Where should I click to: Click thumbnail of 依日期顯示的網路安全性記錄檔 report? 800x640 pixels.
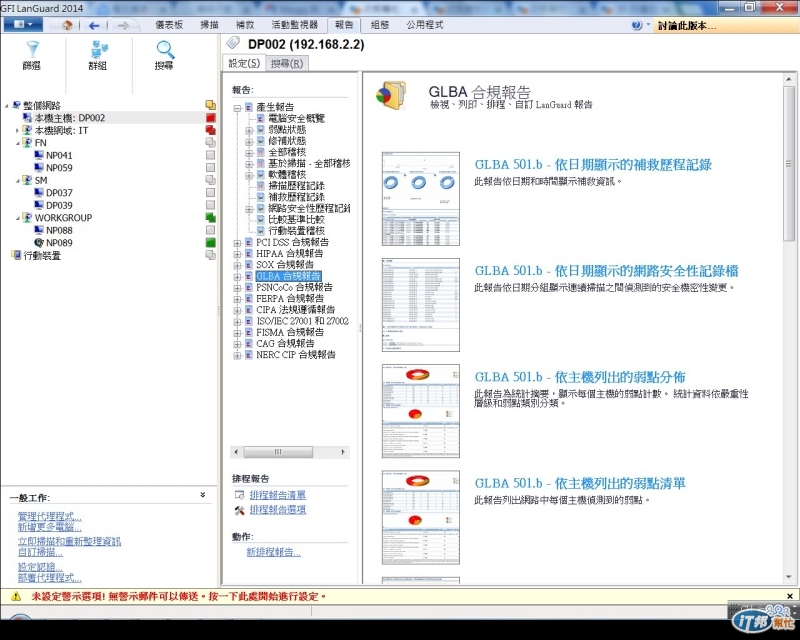point(420,305)
